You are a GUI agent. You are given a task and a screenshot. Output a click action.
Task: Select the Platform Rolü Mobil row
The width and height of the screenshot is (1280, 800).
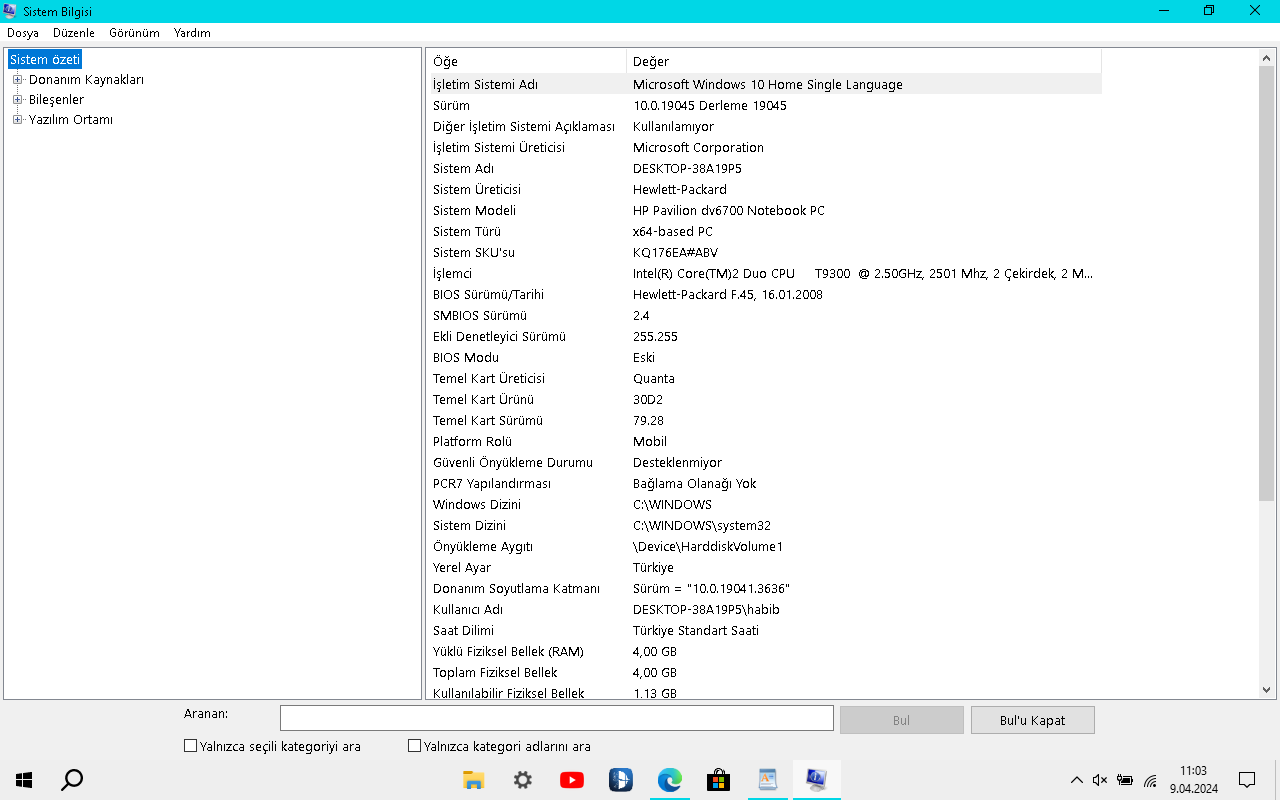(x=765, y=441)
